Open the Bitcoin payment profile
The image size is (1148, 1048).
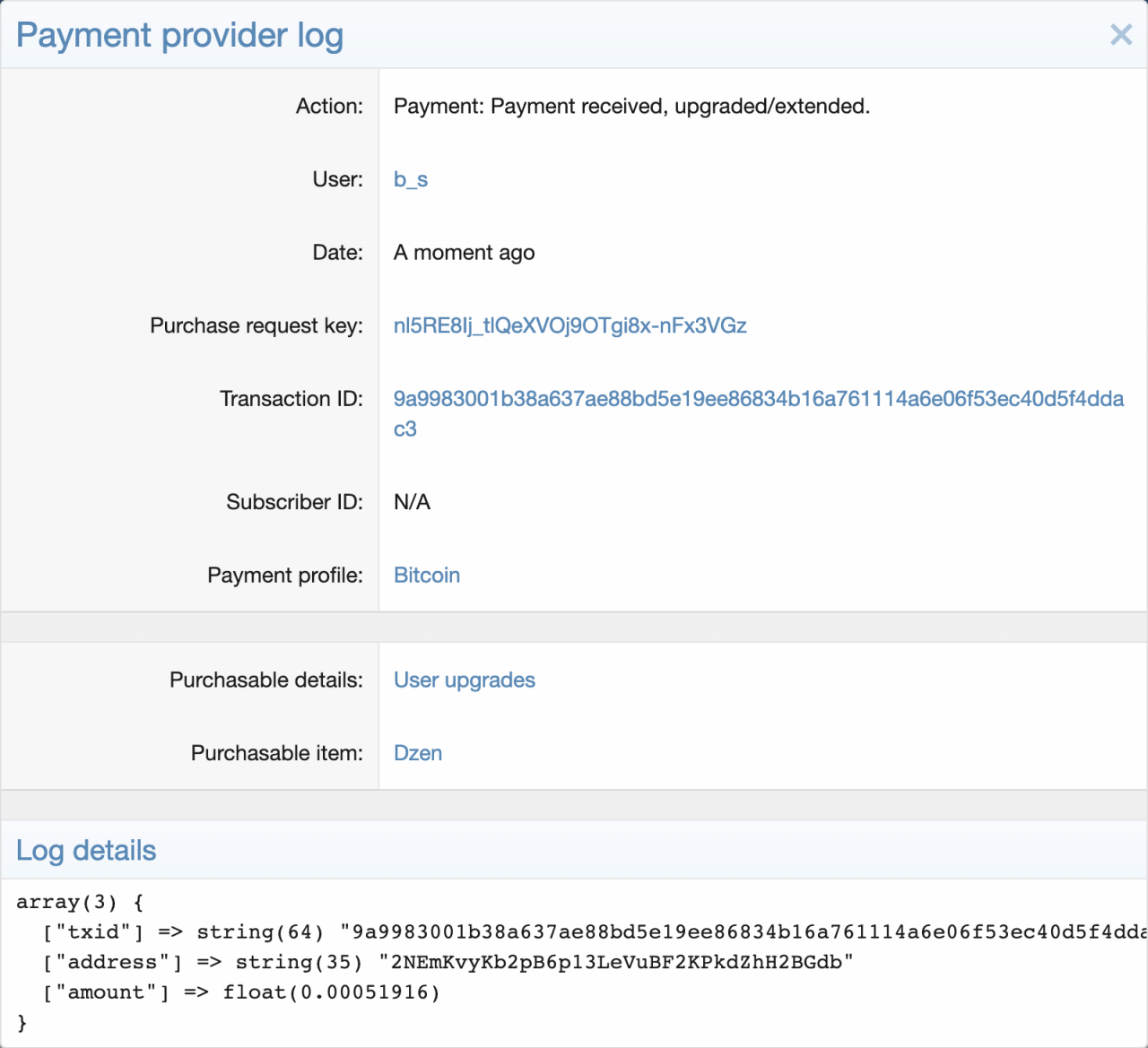coord(427,576)
